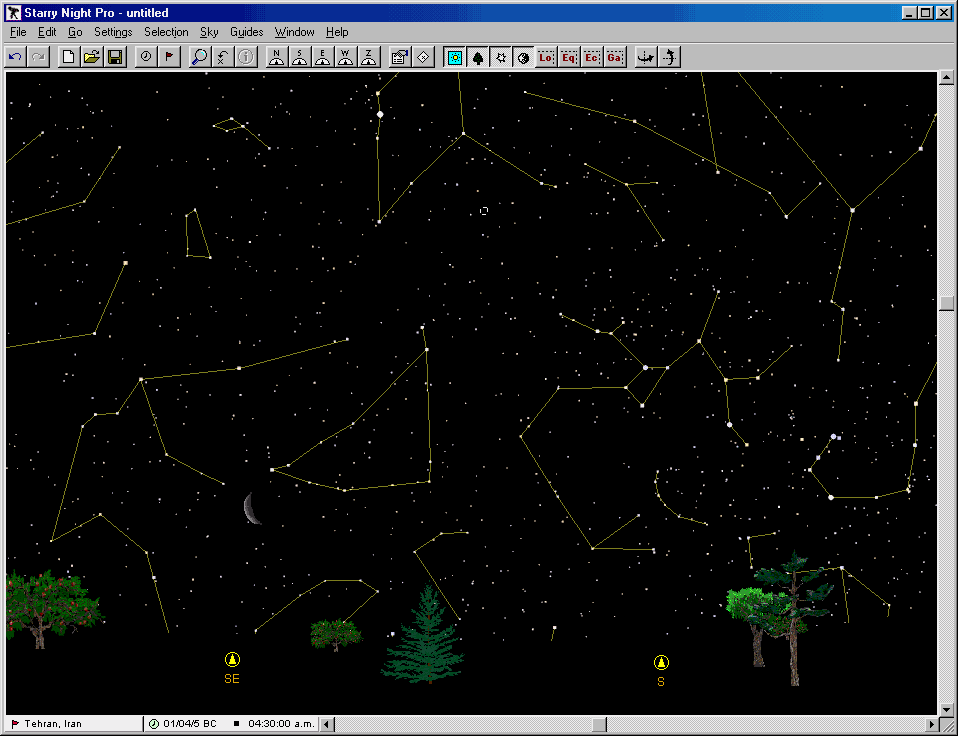
Task: Toggle the Ga galactic guides button
Action: pyautogui.click(x=615, y=57)
